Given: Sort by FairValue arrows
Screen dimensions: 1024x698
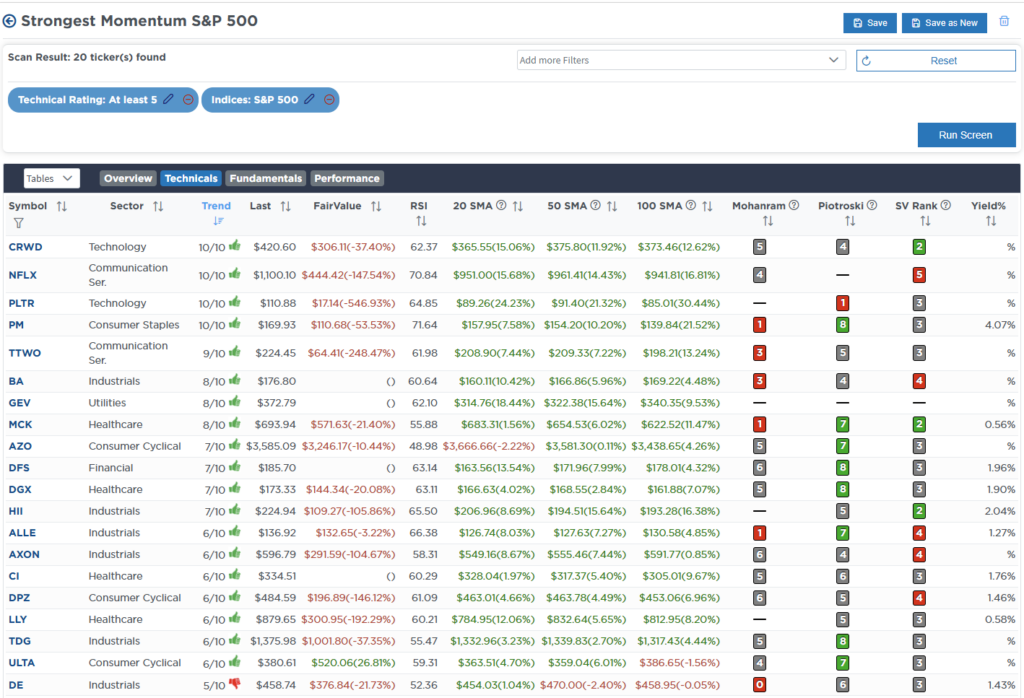Looking at the screenshot, I should (x=376, y=206).
